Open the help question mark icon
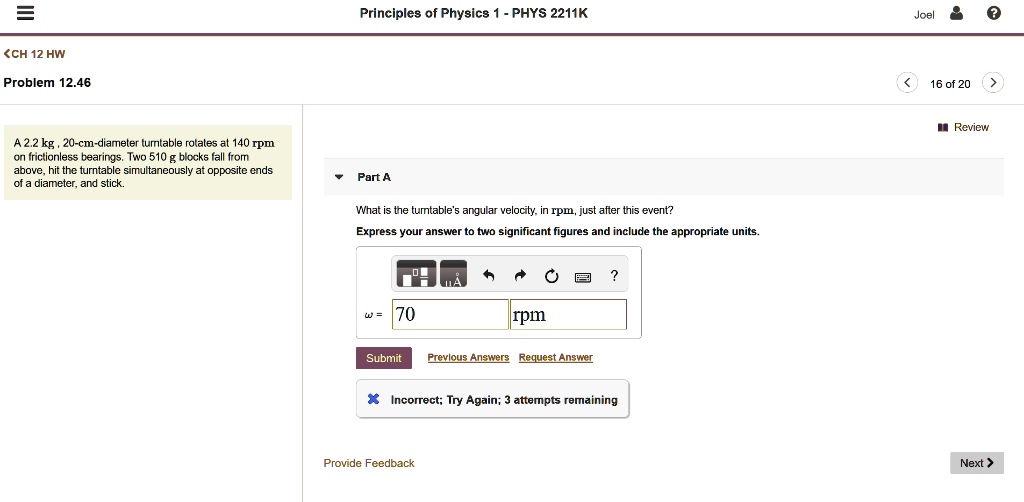 (994, 13)
